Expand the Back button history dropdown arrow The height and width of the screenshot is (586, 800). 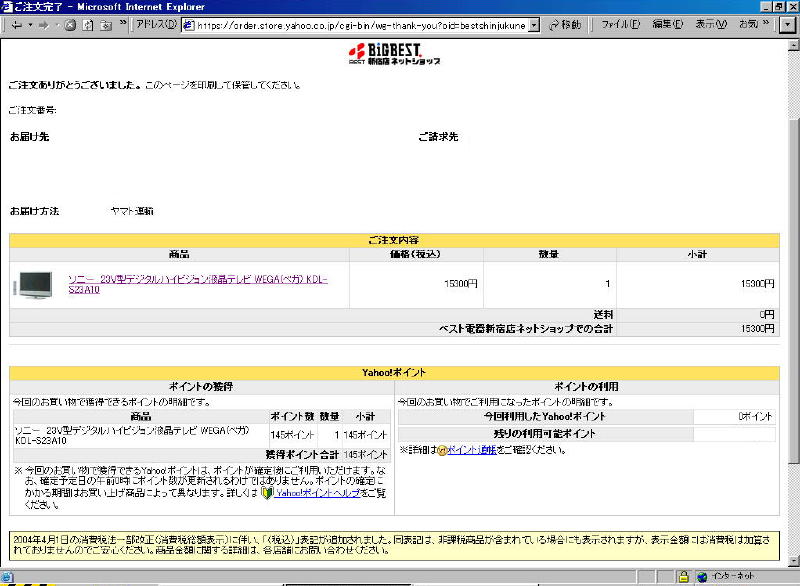(31, 25)
